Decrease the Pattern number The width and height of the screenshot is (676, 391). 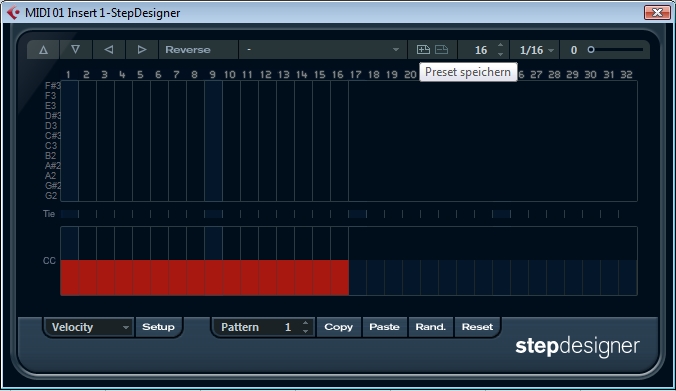(305, 331)
